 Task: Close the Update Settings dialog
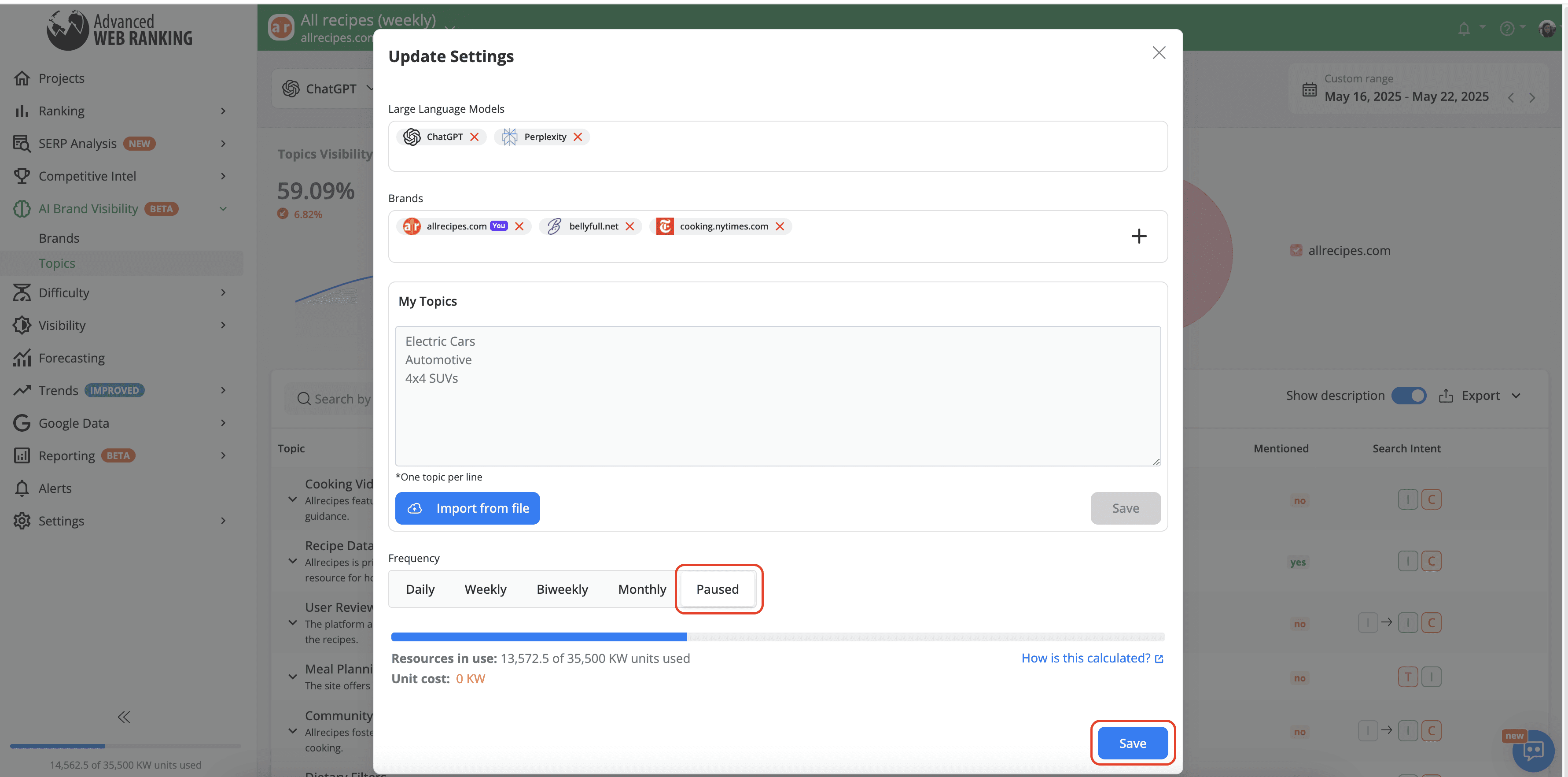[x=1158, y=53]
